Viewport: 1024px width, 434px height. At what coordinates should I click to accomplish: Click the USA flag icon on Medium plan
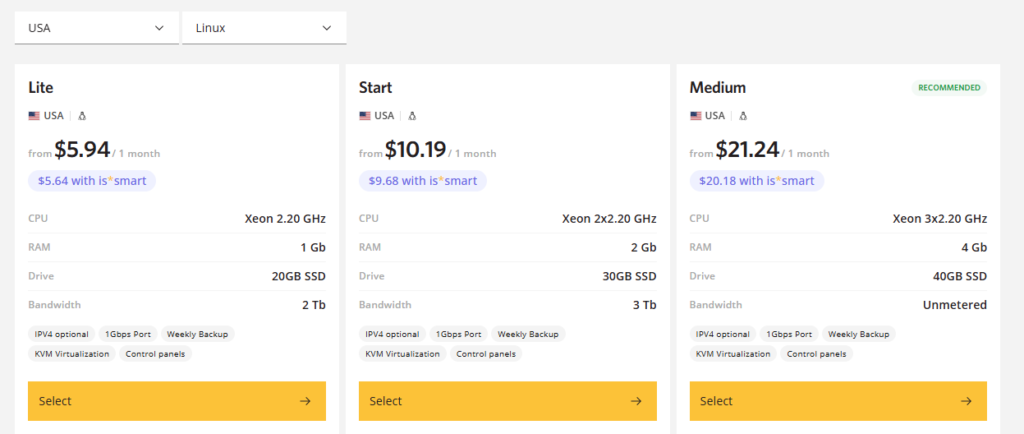click(696, 116)
